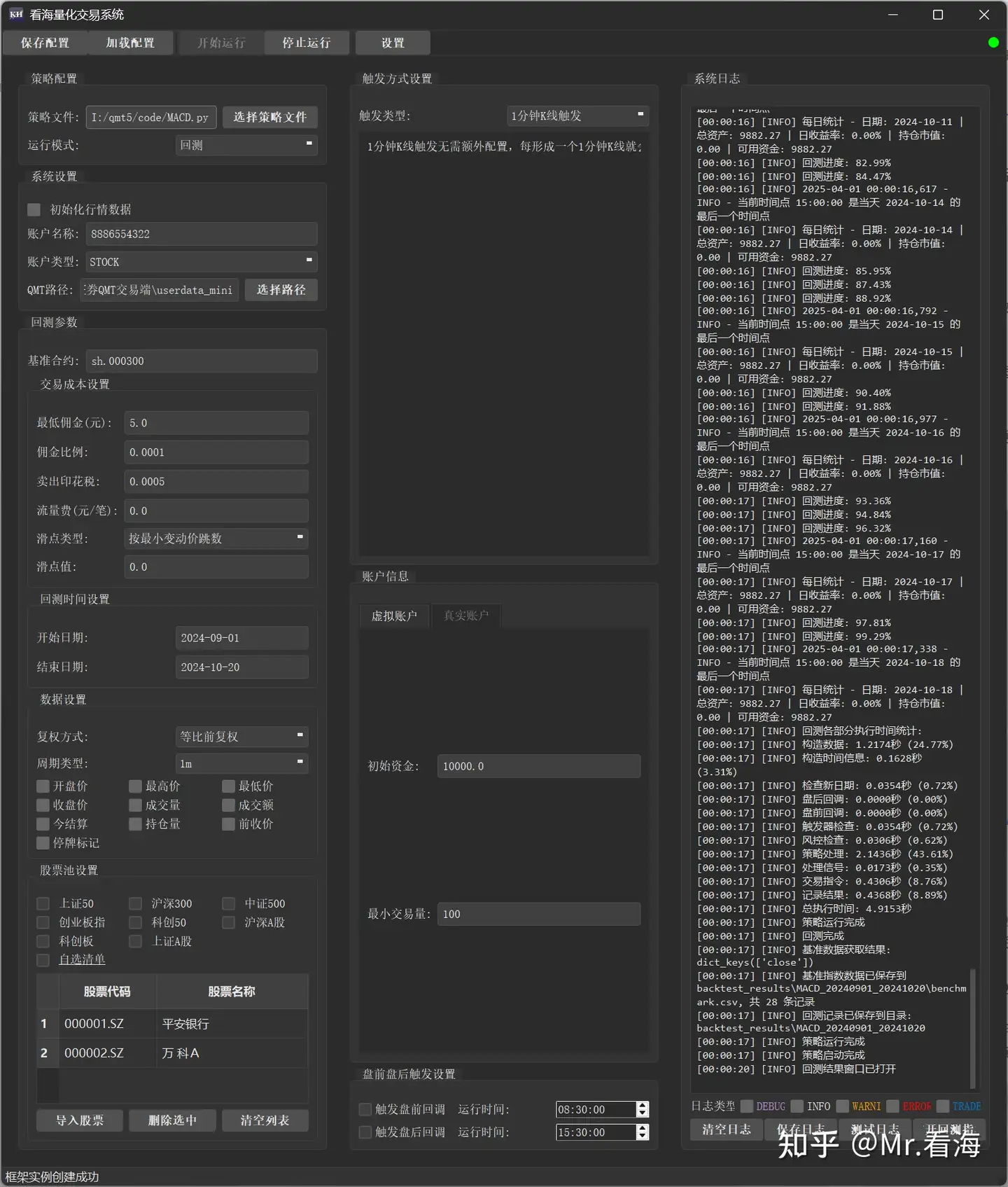
Task: Click 清空日志 button
Action: tap(727, 1130)
